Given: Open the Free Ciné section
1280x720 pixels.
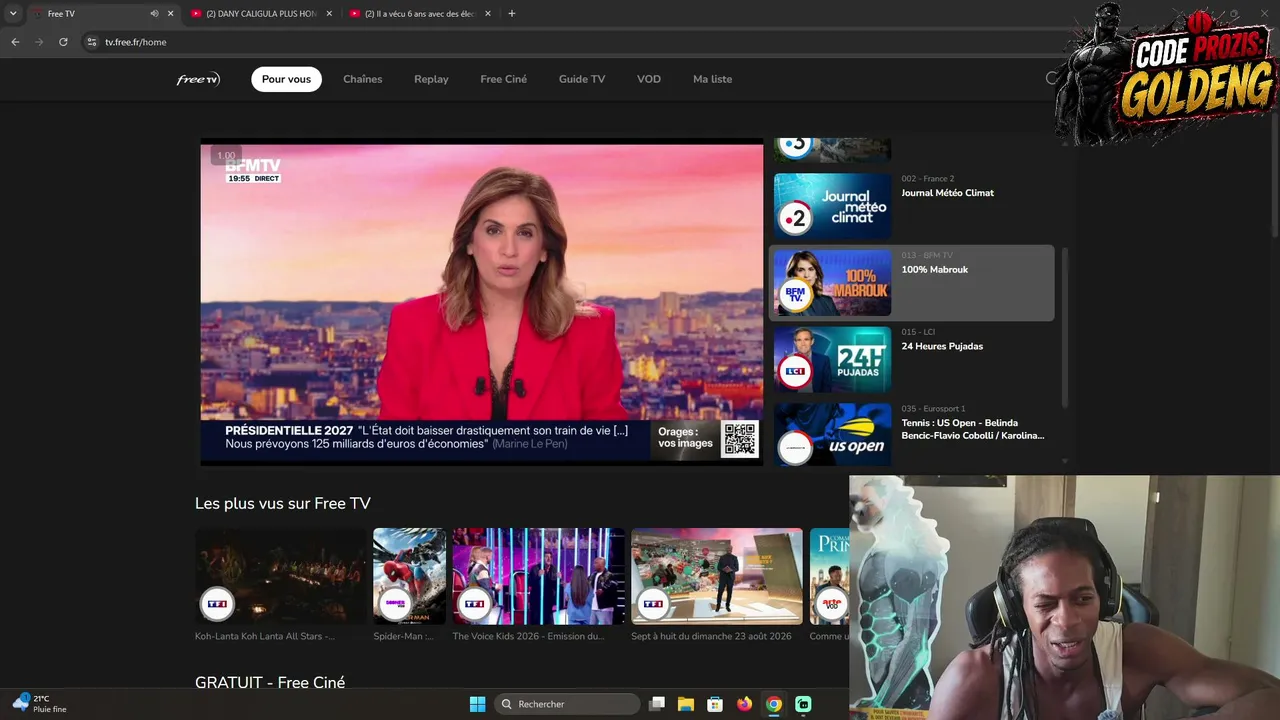Looking at the screenshot, I should click(503, 79).
